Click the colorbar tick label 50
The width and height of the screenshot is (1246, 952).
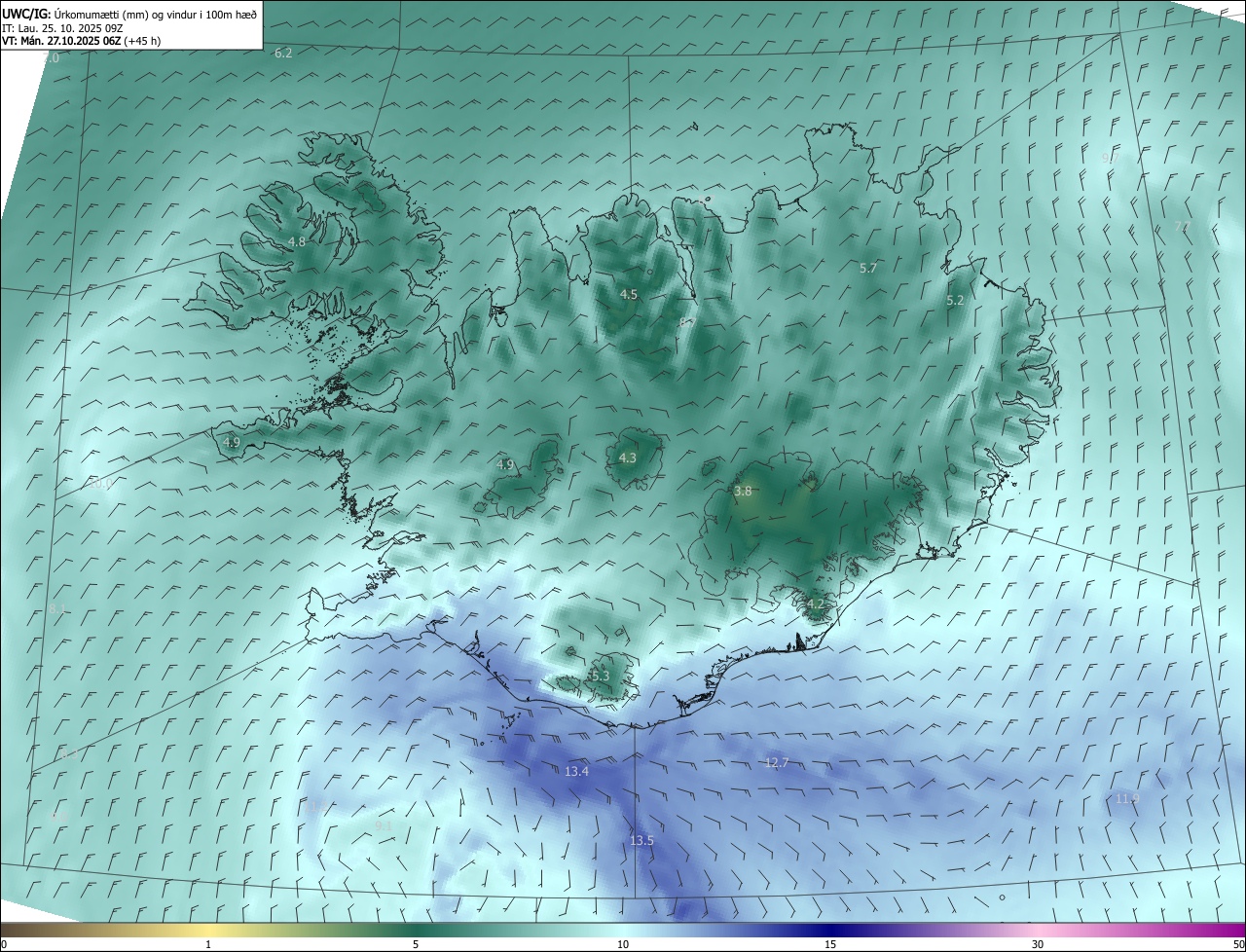pyautogui.click(x=1238, y=944)
